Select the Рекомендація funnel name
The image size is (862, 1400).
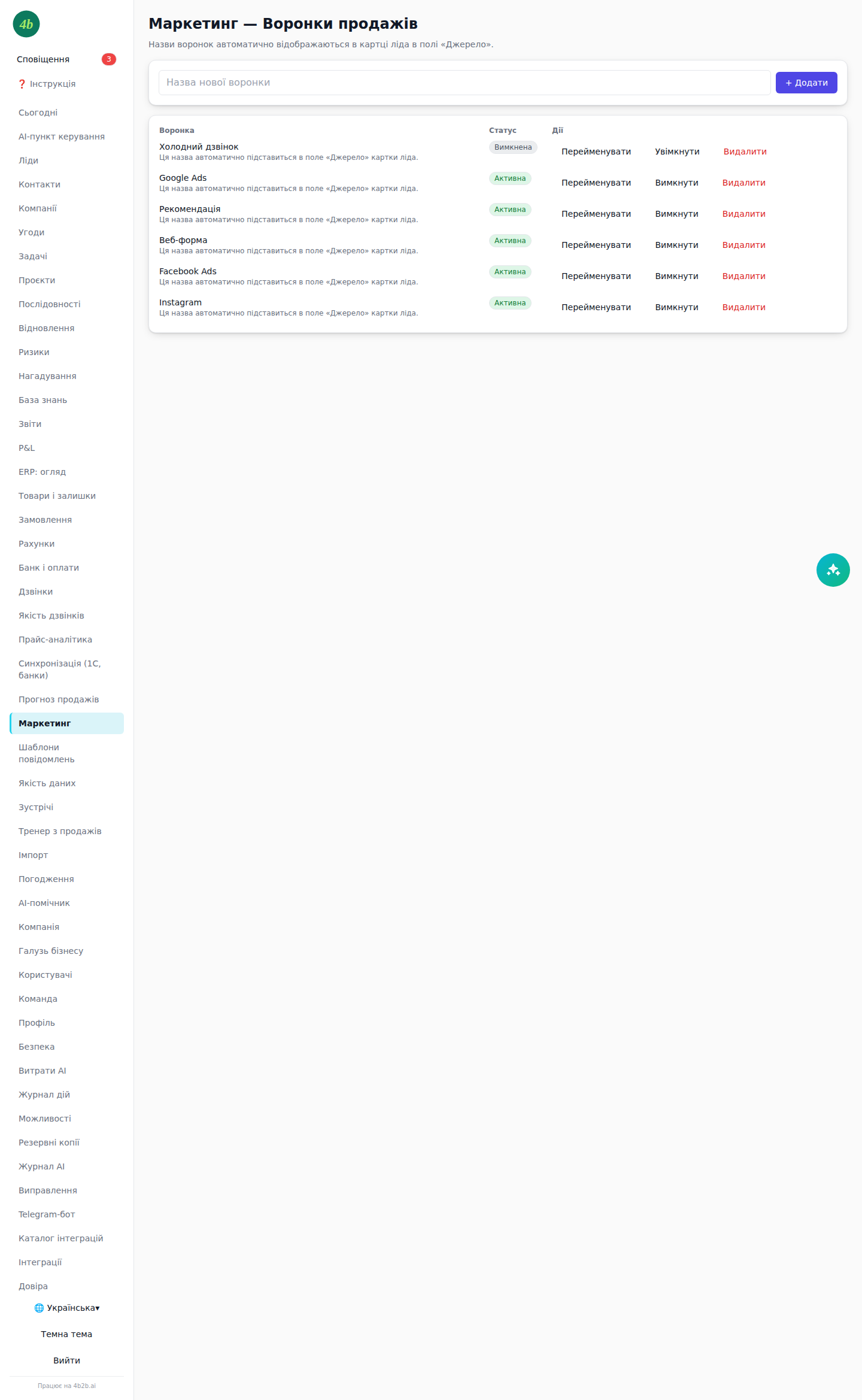click(190, 209)
